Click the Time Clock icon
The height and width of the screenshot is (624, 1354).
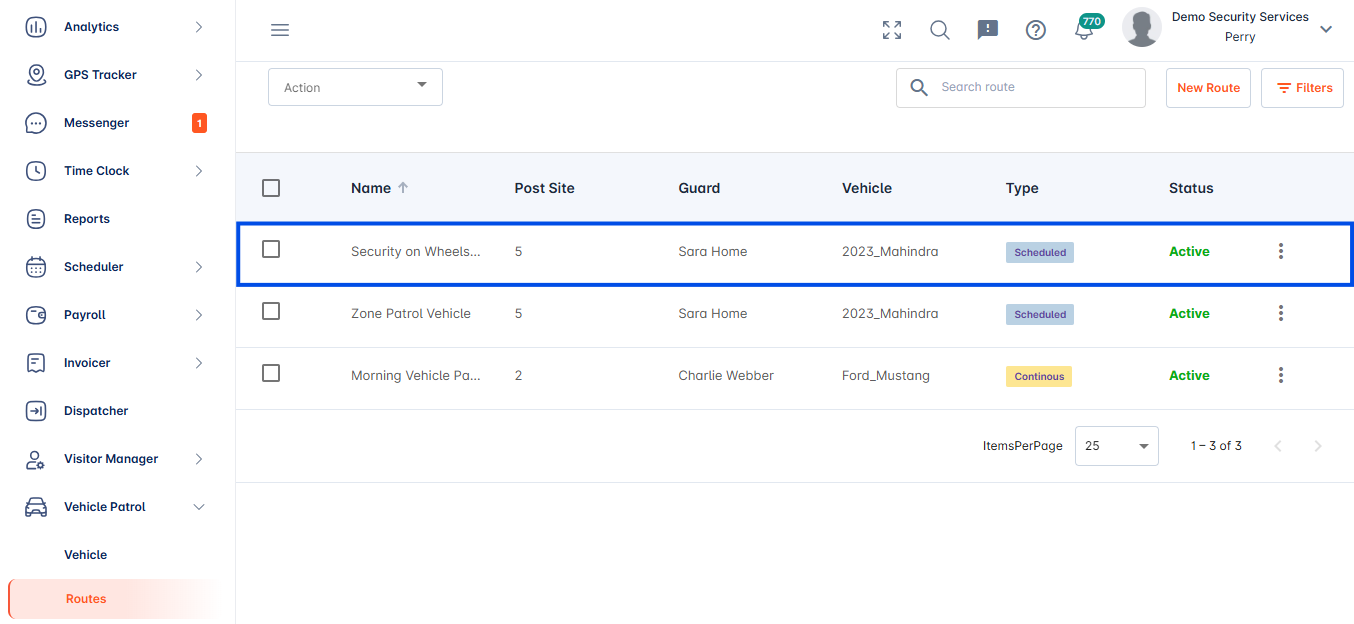click(x=36, y=171)
